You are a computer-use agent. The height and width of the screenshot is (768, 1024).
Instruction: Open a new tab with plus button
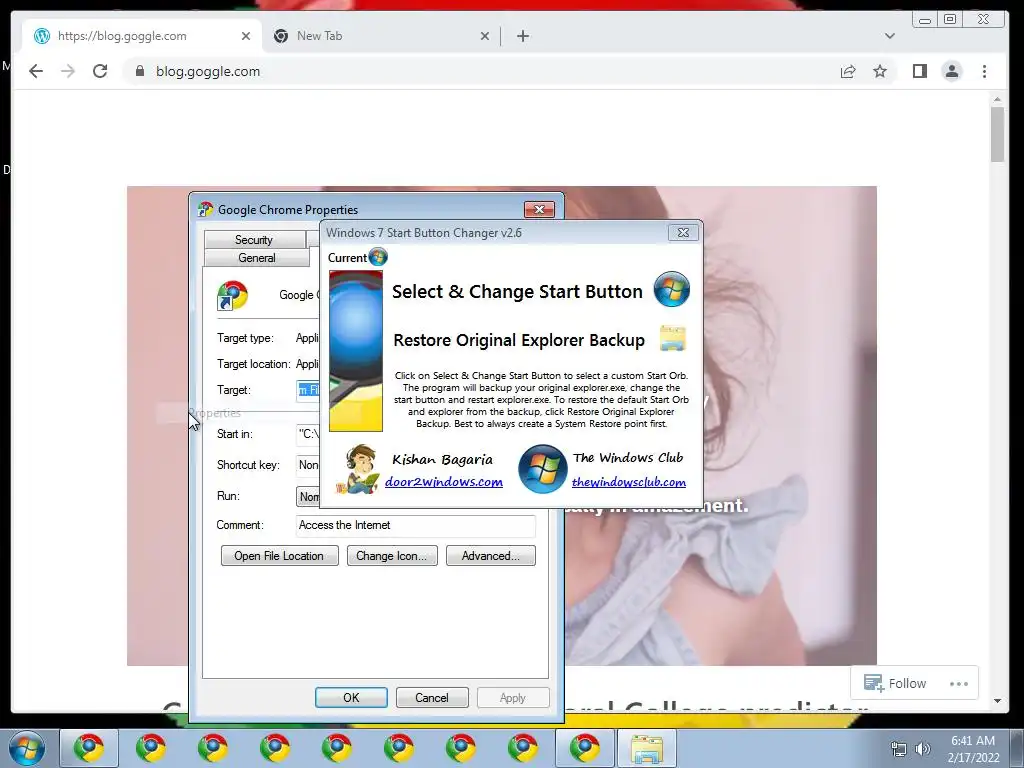click(x=522, y=36)
